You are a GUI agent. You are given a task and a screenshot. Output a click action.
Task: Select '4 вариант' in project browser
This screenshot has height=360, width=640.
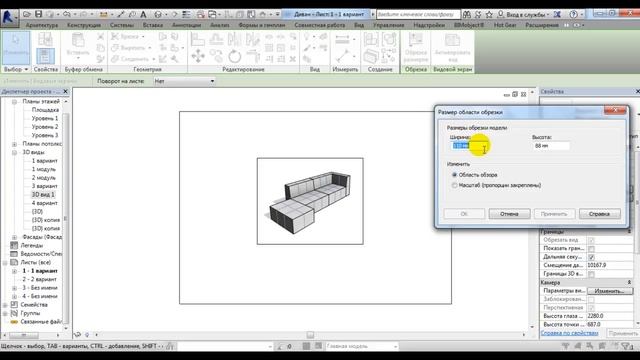(44, 203)
